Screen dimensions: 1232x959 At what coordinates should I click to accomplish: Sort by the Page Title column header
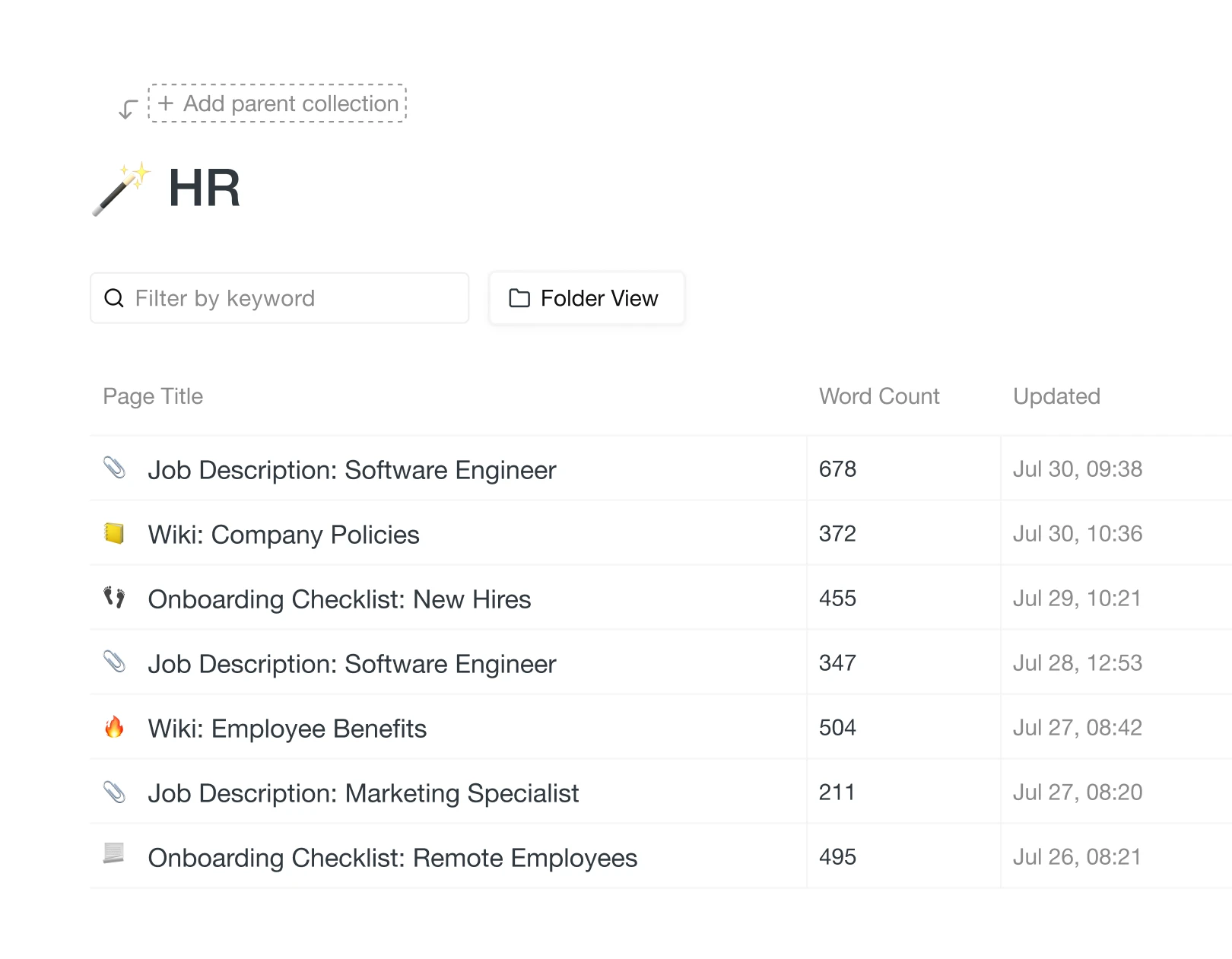[x=153, y=396]
